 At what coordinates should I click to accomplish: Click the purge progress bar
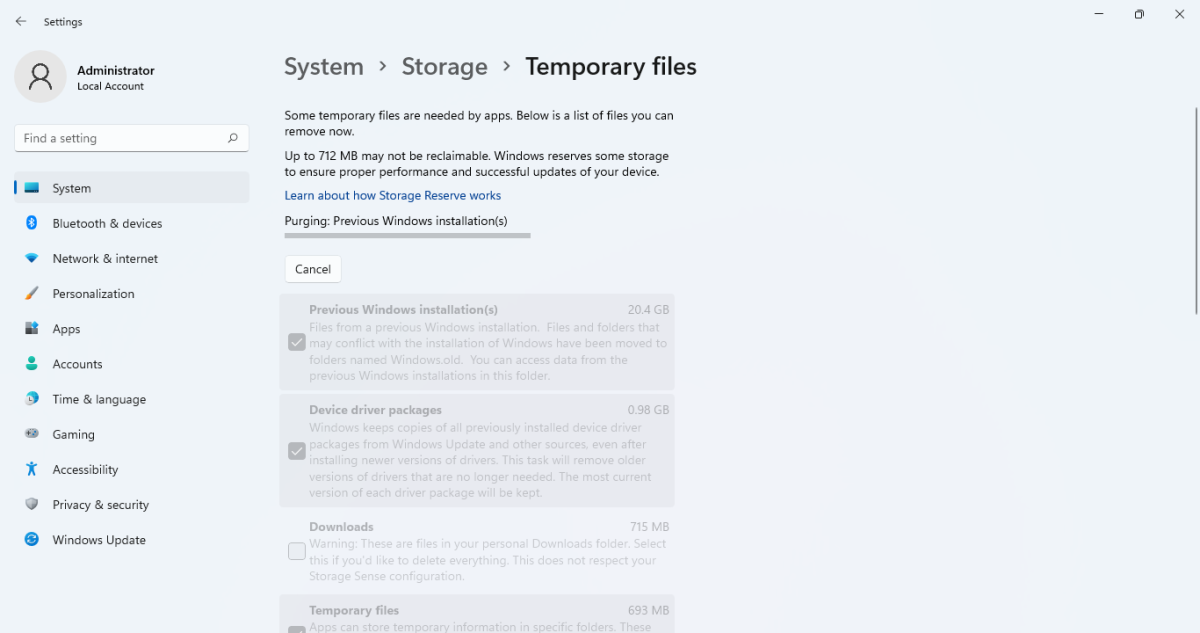pyautogui.click(x=407, y=235)
